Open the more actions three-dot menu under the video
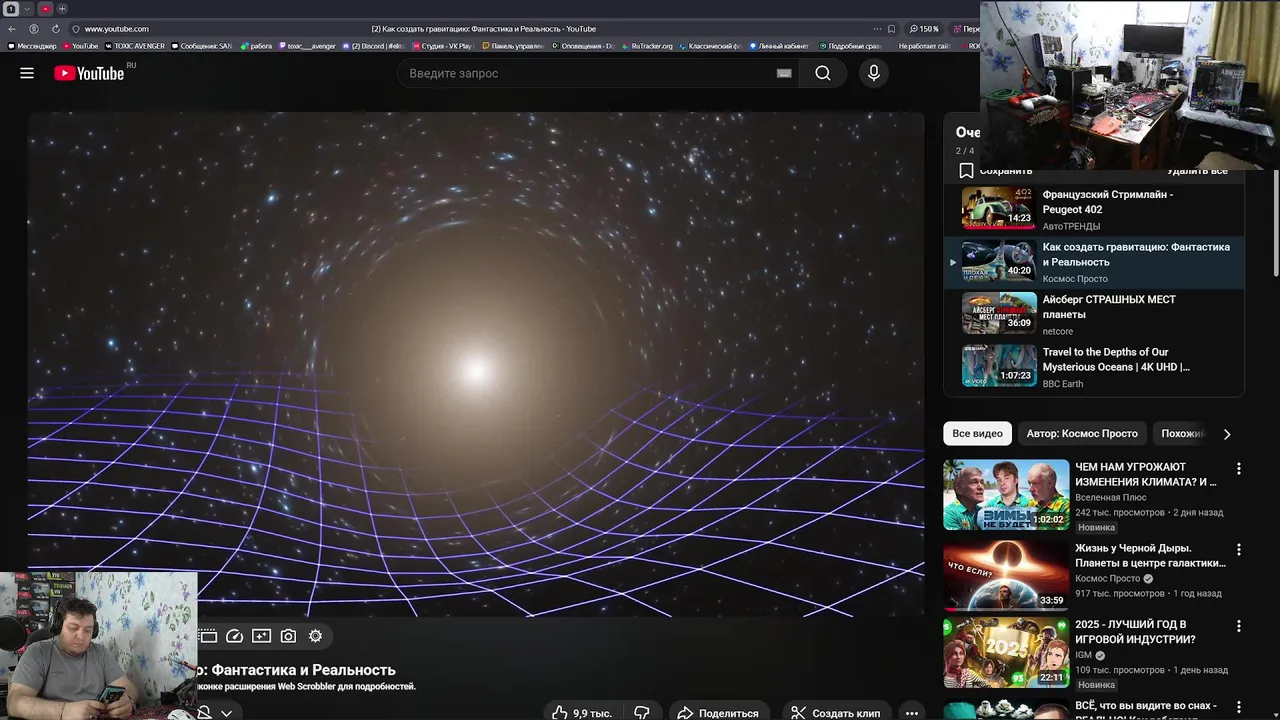 tap(911, 713)
